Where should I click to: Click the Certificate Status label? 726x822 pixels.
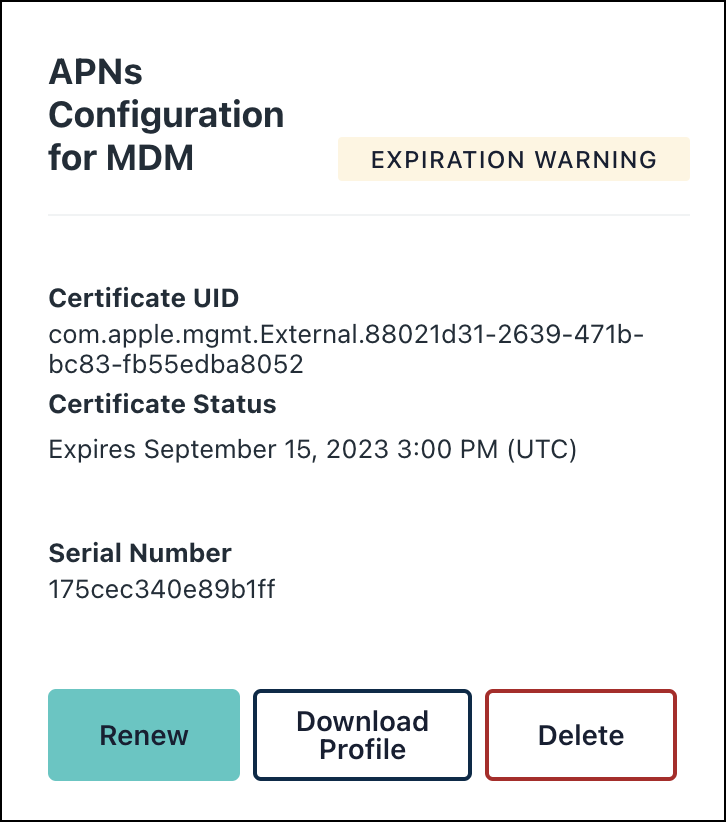[163, 404]
